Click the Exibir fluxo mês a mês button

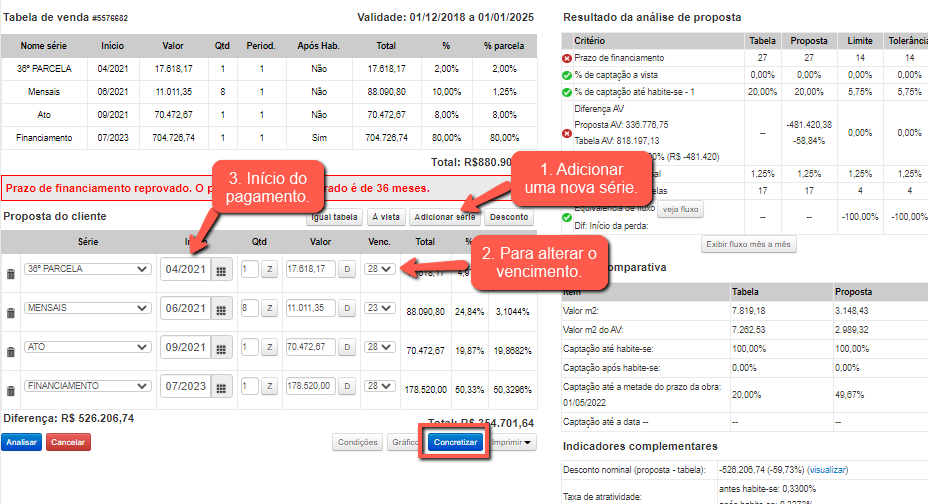pos(750,244)
